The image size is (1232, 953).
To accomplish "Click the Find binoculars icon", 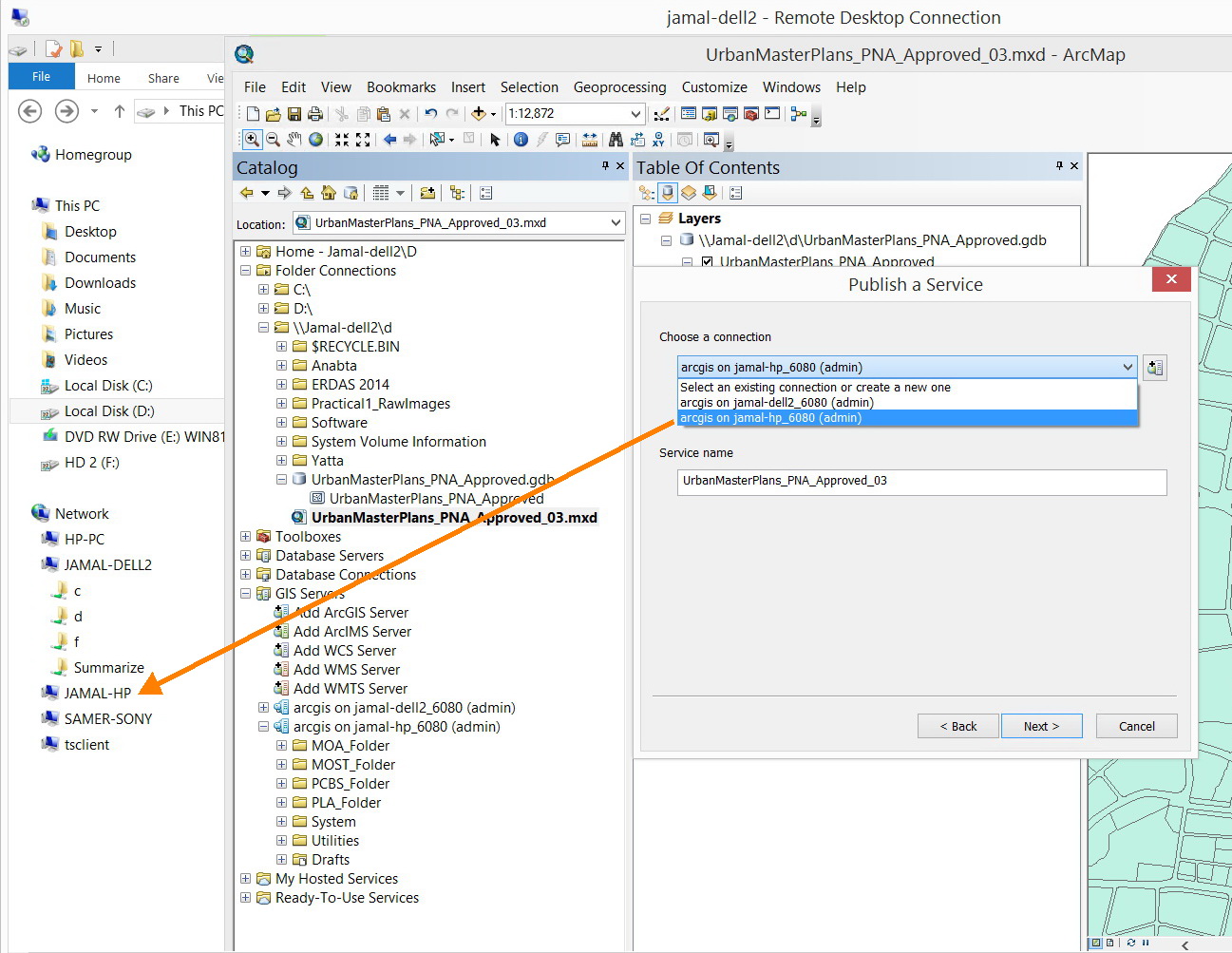I will coord(616,140).
